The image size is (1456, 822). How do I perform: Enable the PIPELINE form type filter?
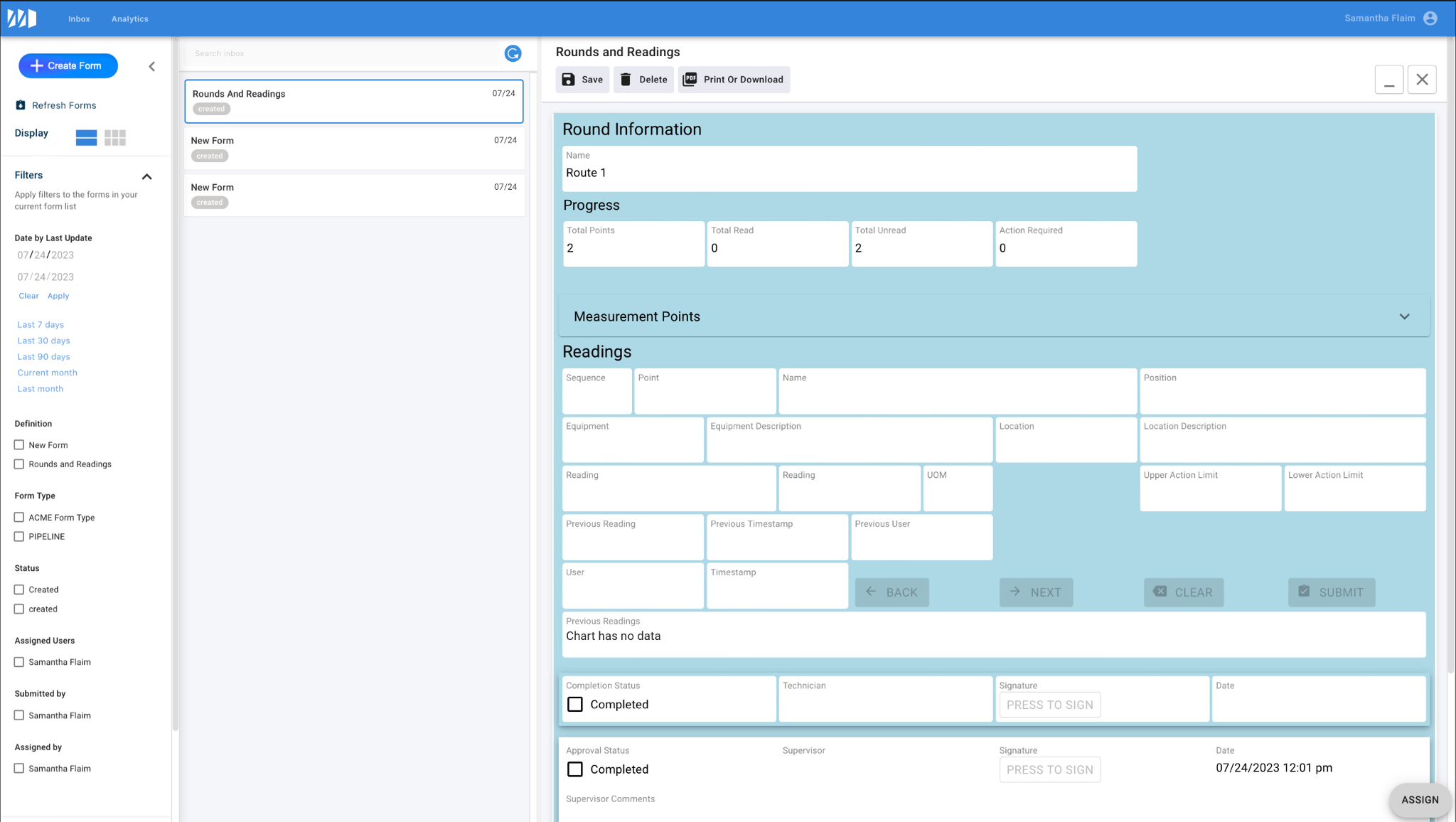click(19, 537)
